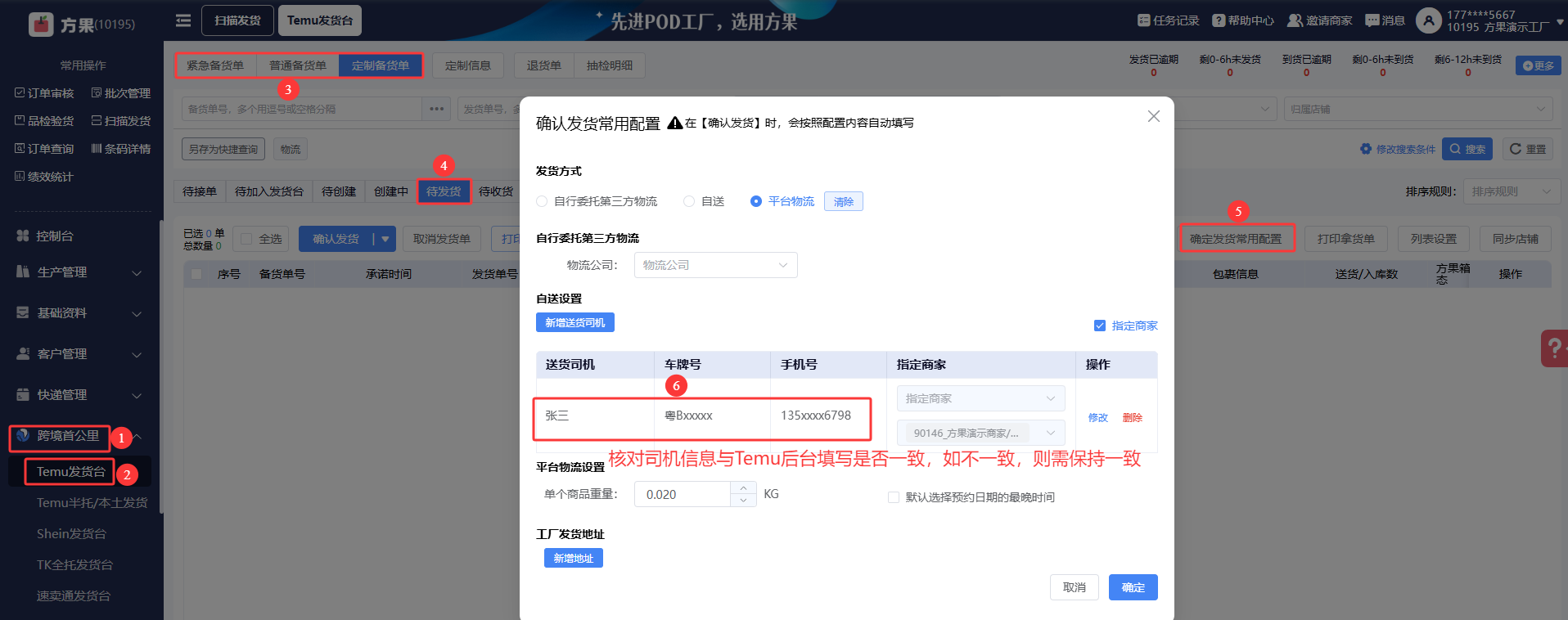1568x620 pixels.
Task: Click the invite merchant icon
Action: (x=1295, y=20)
